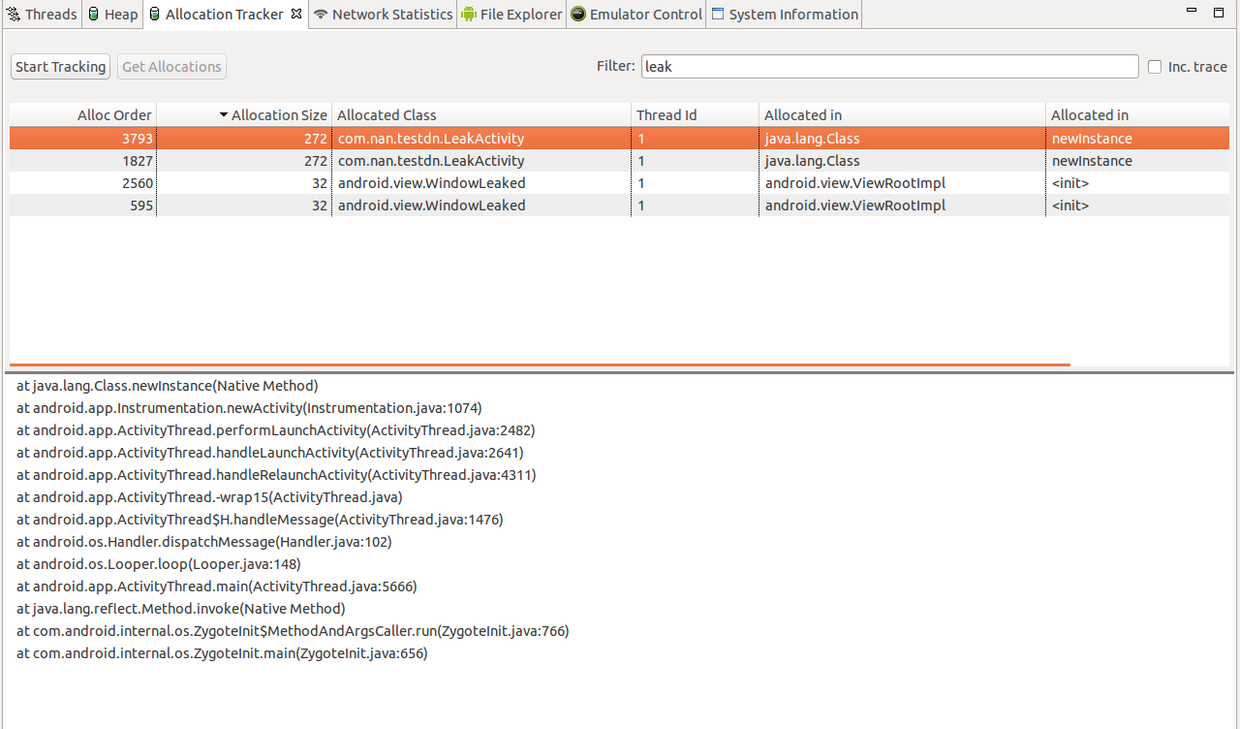This screenshot has height=729, width=1240.
Task: Click ActivityThread$H.handleMessage trace line
Action: pyautogui.click(x=260, y=520)
